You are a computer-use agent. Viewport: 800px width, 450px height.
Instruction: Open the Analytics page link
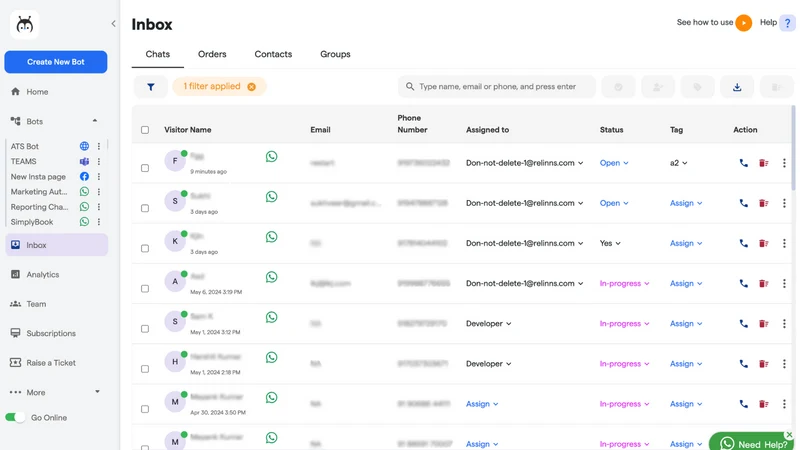coord(43,274)
